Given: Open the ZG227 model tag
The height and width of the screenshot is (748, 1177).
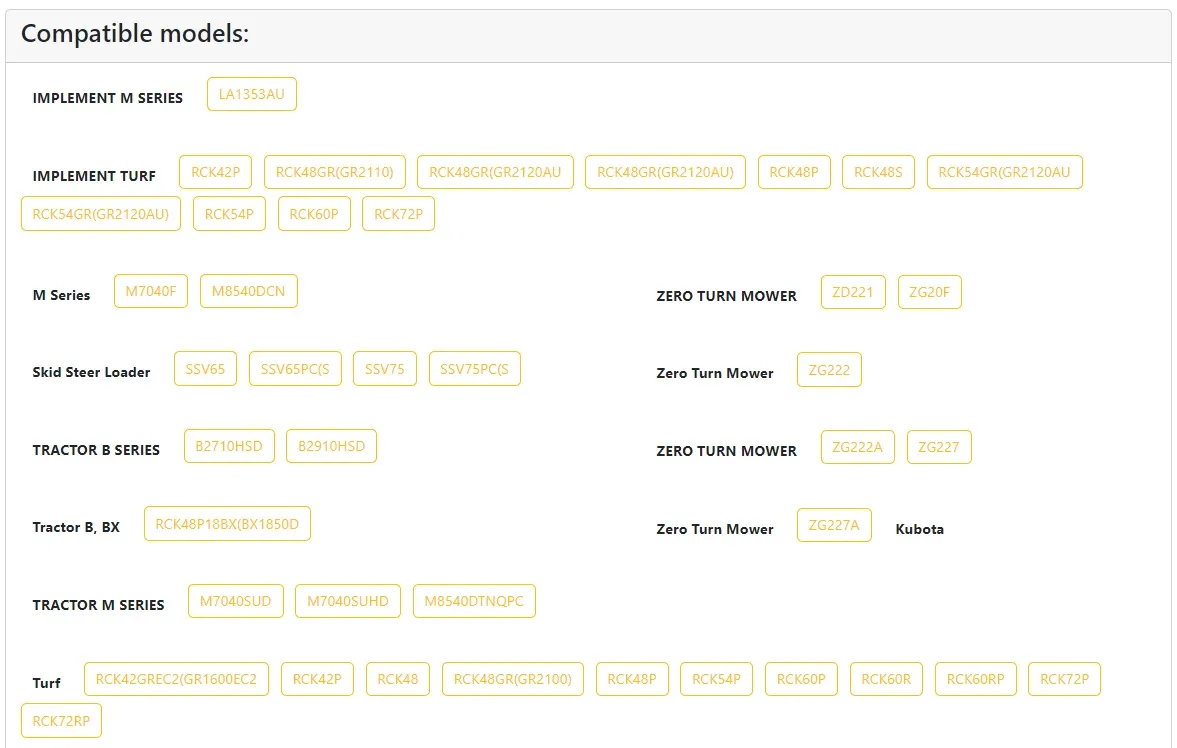Looking at the screenshot, I should pyautogui.click(x=939, y=447).
